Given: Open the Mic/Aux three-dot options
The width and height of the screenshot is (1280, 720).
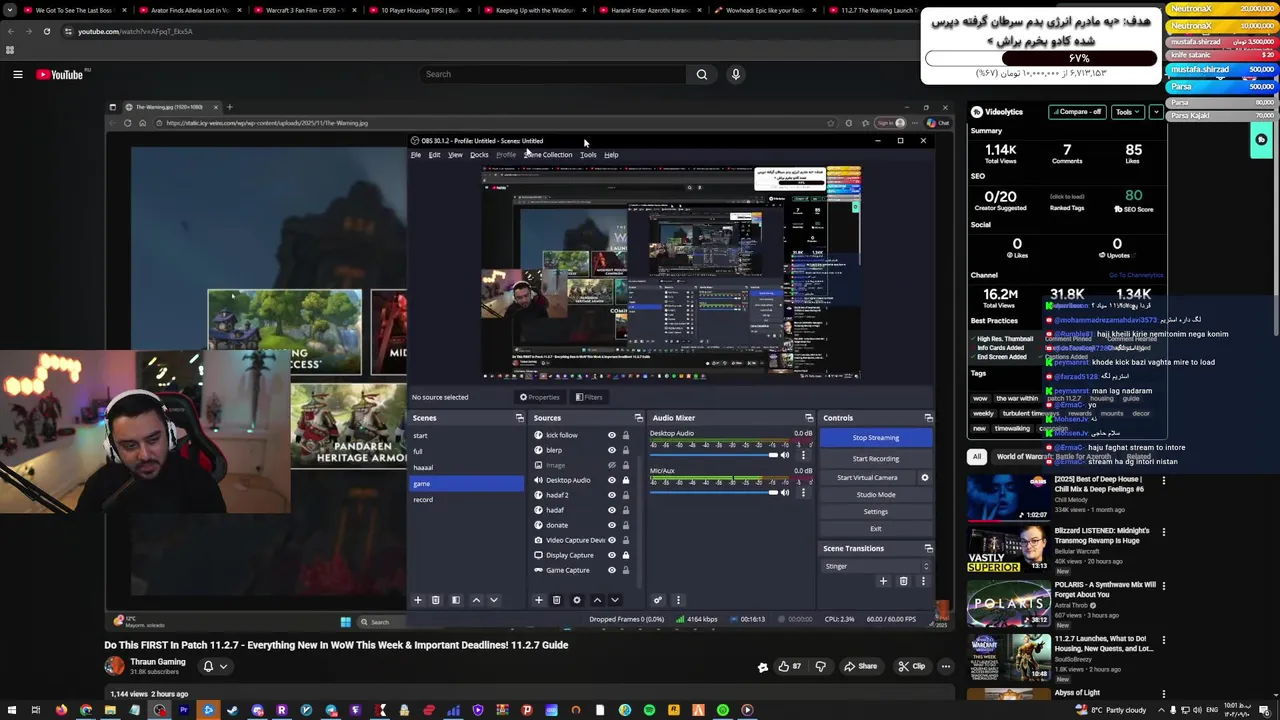Looking at the screenshot, I should (802, 492).
